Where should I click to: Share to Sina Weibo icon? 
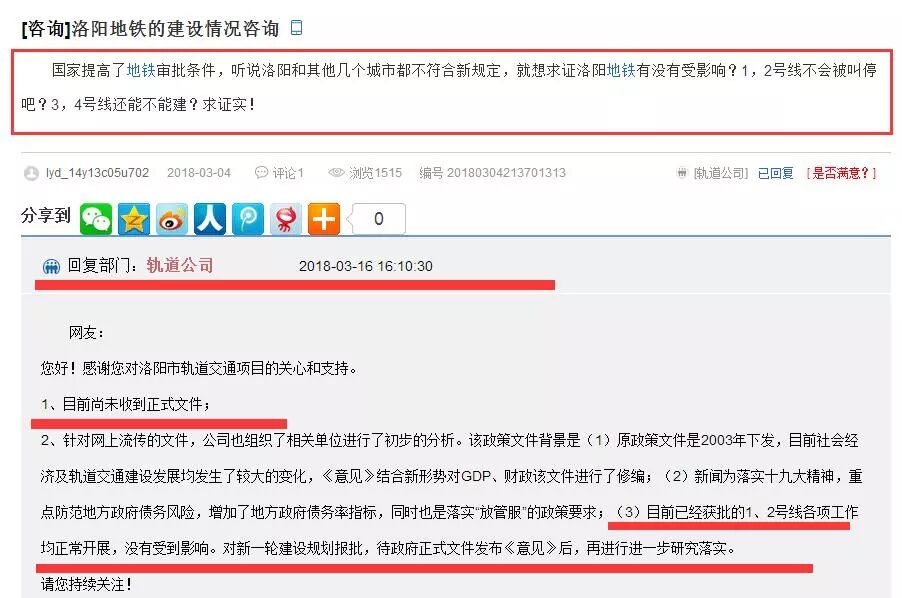pos(172,219)
